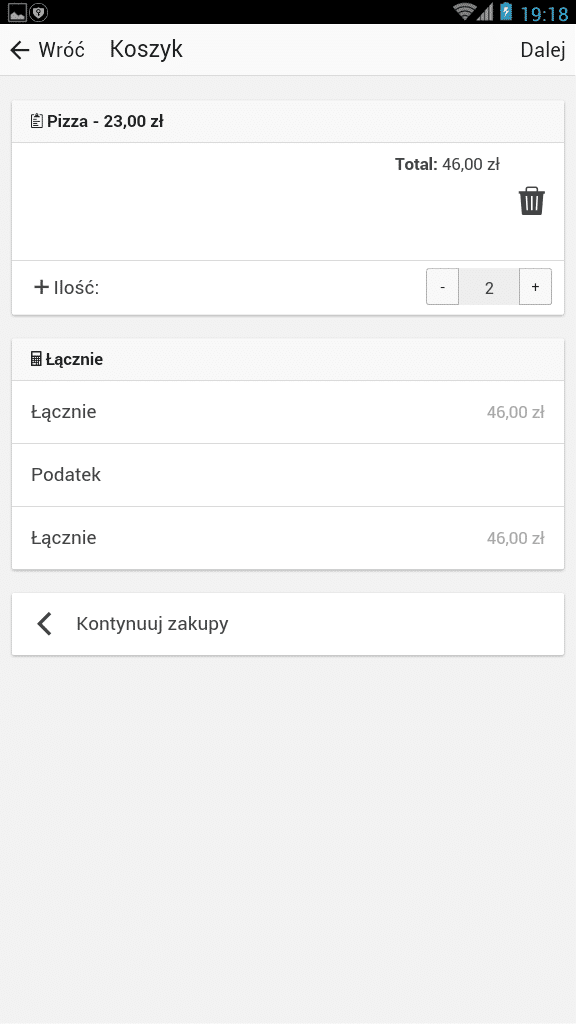Viewport: 576px width, 1024px height.
Task: Tap the back arrow icon
Action: [x=20, y=50]
